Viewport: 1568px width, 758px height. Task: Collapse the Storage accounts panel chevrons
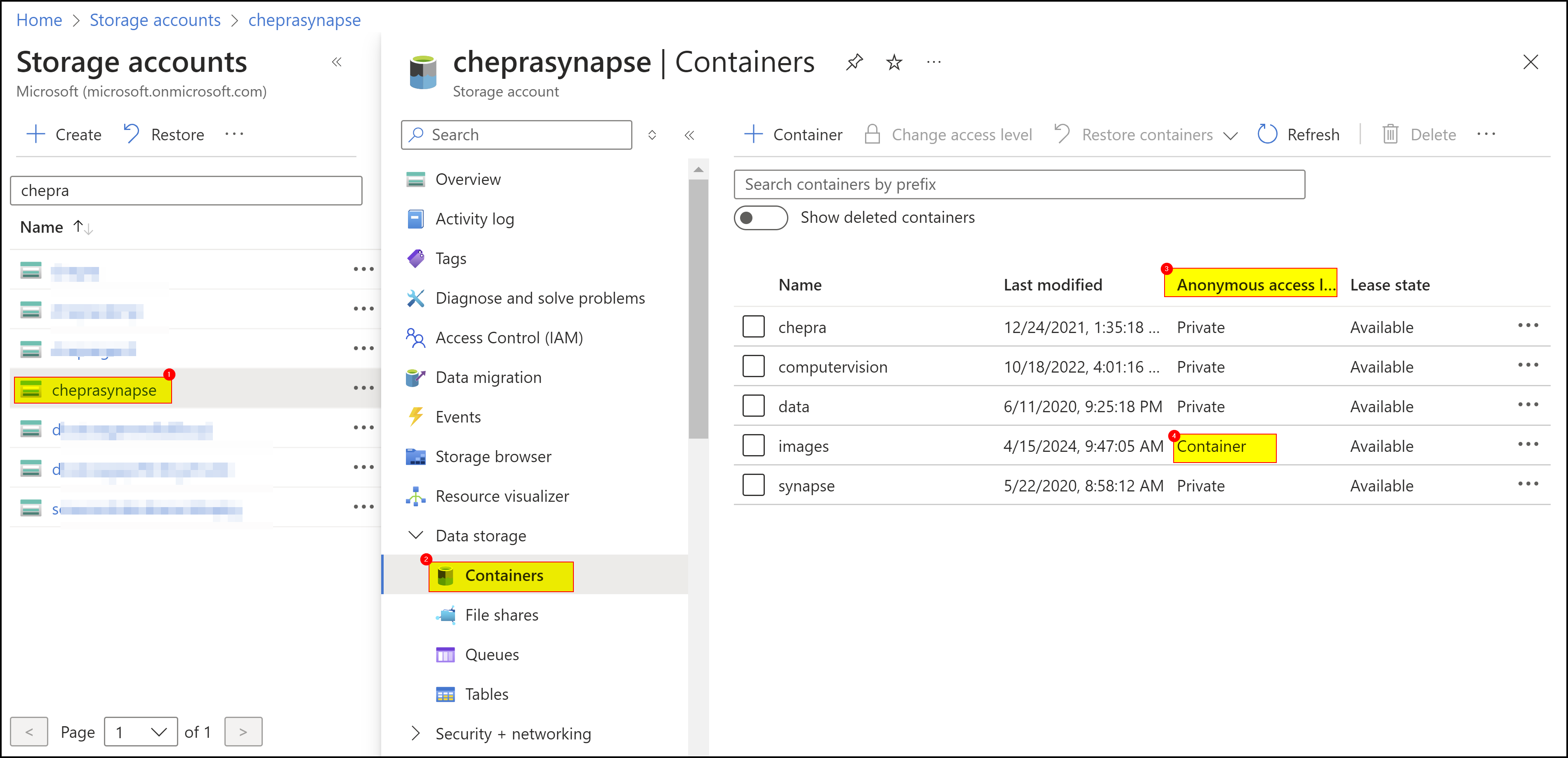337,62
